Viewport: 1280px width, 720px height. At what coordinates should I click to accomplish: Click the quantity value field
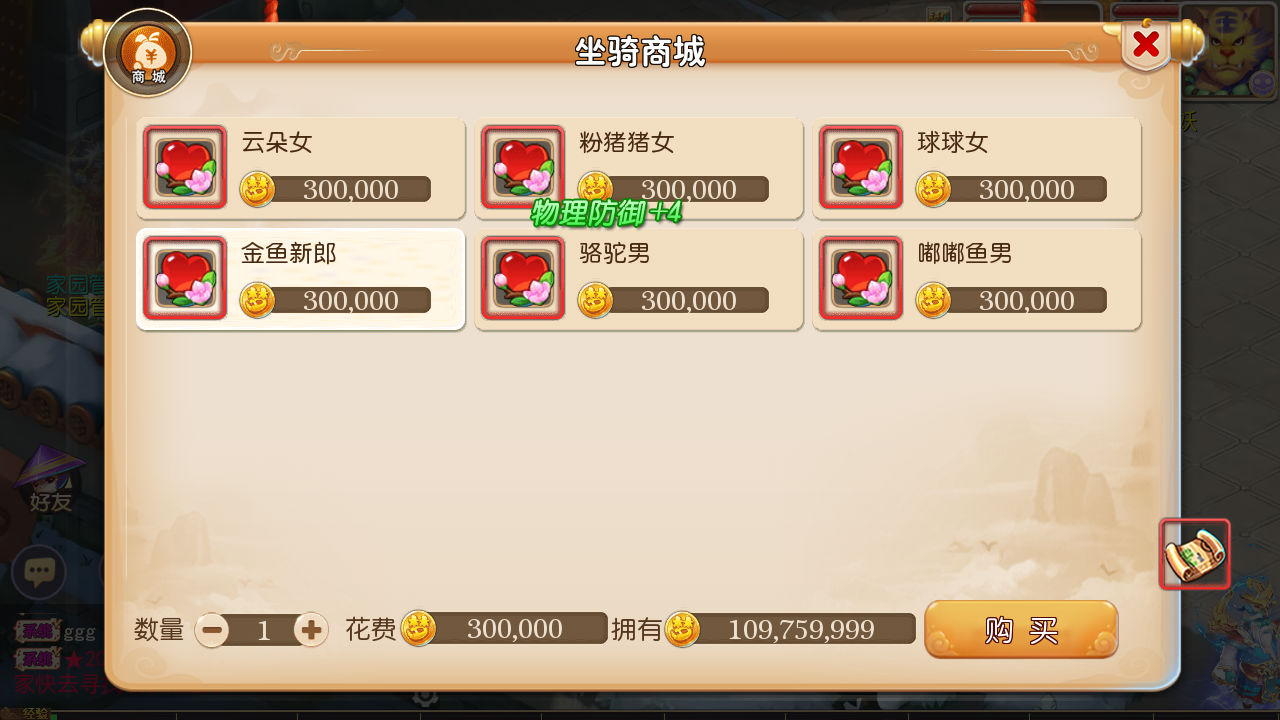[x=263, y=630]
